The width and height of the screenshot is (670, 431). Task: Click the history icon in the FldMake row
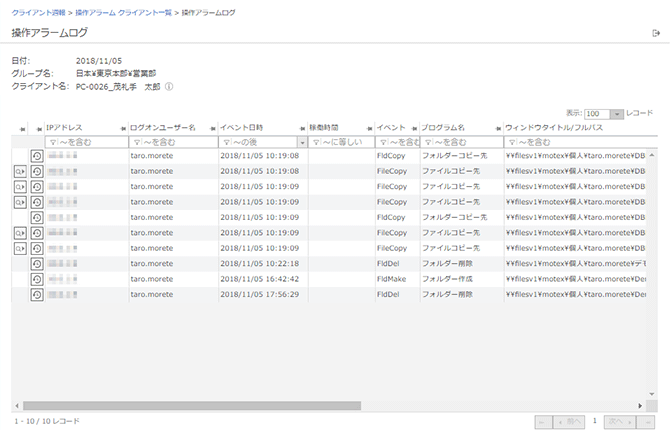click(37, 279)
